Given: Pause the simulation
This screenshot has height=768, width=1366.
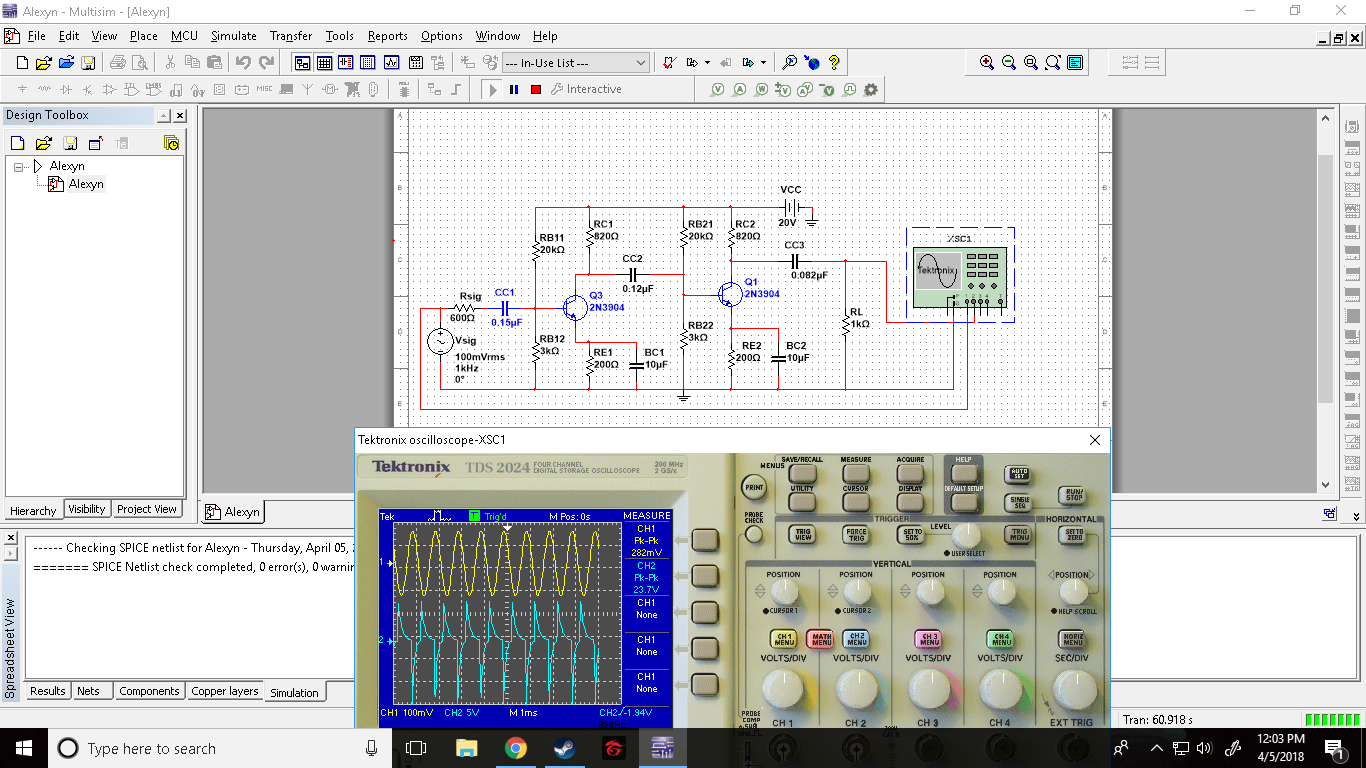Looking at the screenshot, I should point(514,89).
